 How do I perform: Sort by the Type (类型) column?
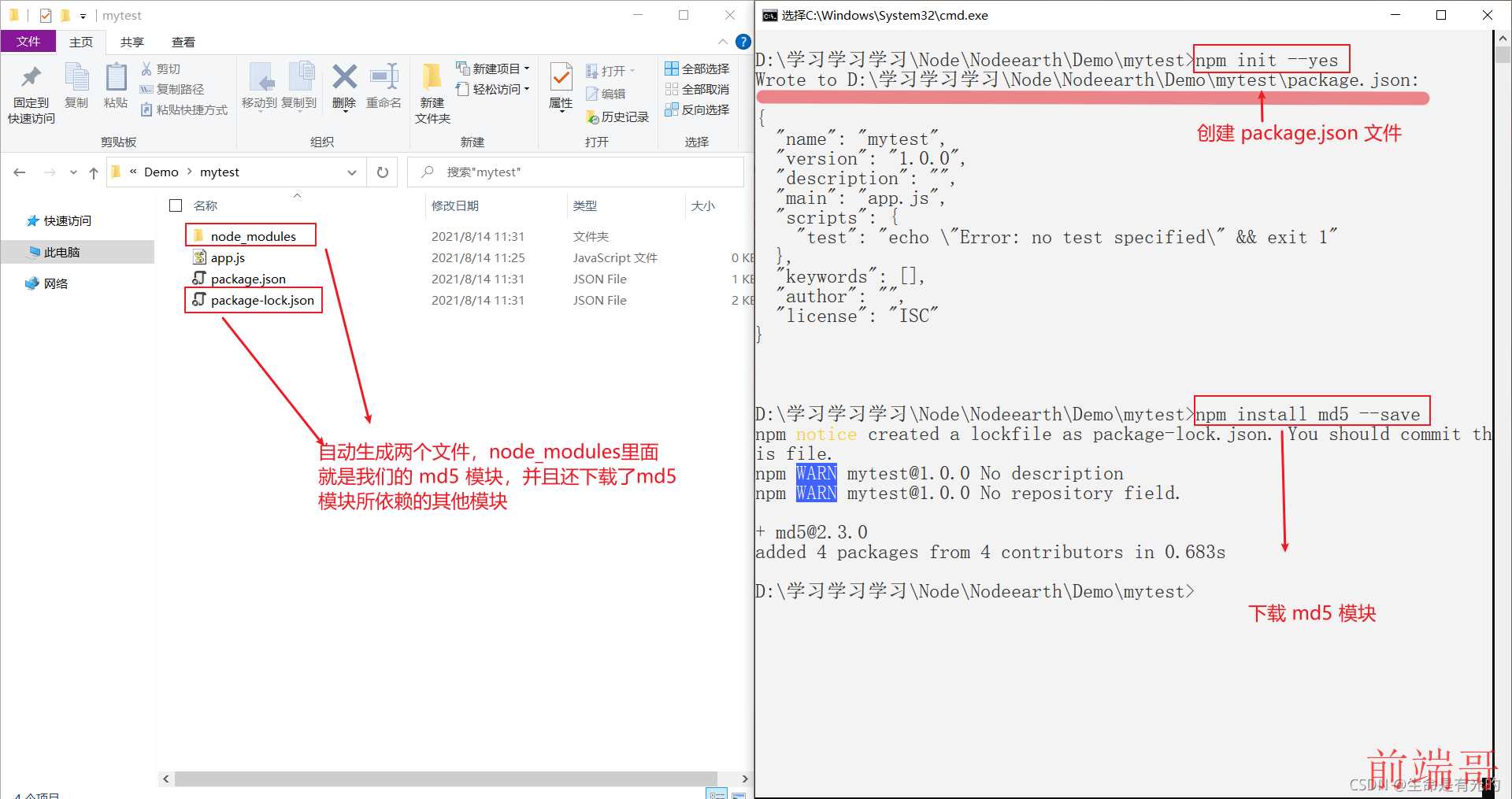tap(585, 205)
